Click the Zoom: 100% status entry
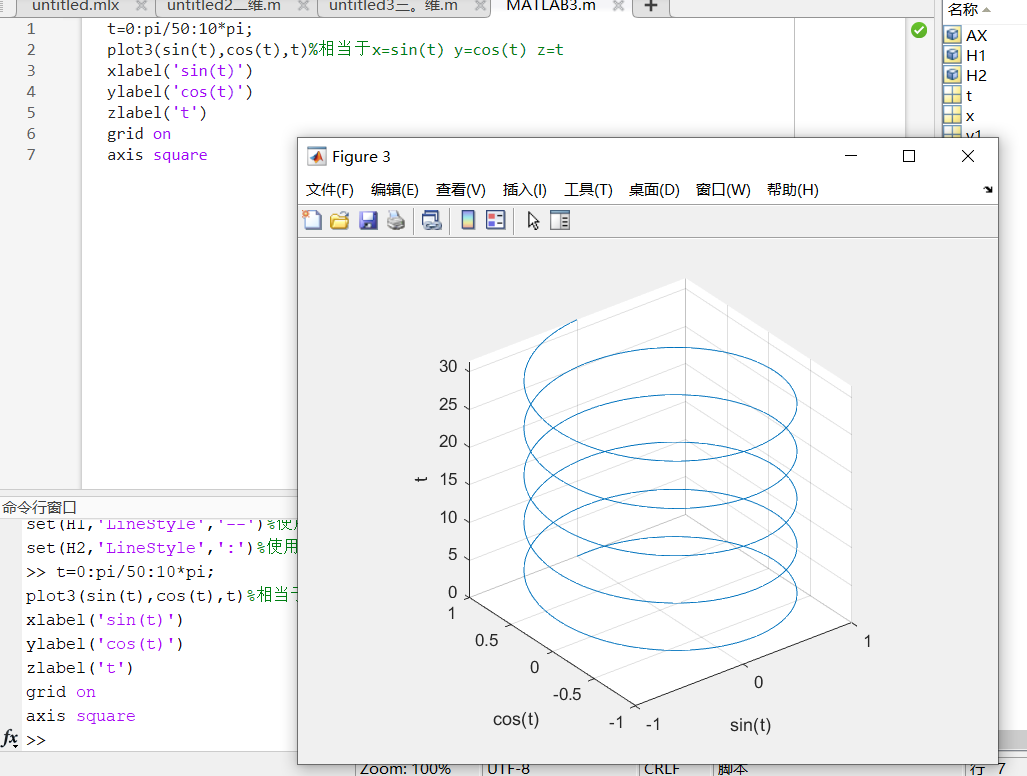 coord(405,769)
